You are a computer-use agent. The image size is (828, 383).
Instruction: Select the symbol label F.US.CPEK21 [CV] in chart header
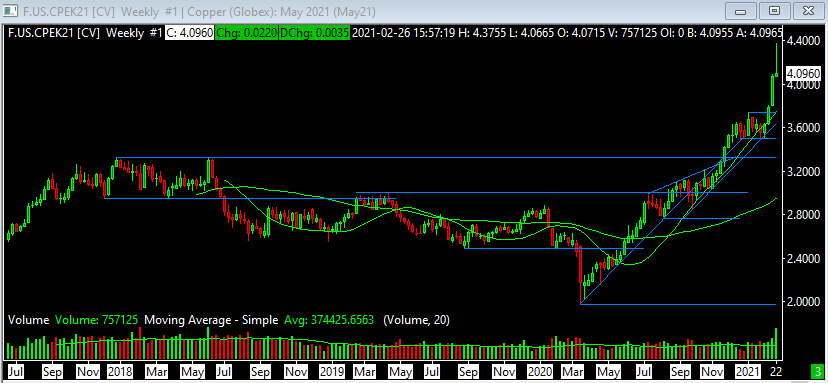53,33
